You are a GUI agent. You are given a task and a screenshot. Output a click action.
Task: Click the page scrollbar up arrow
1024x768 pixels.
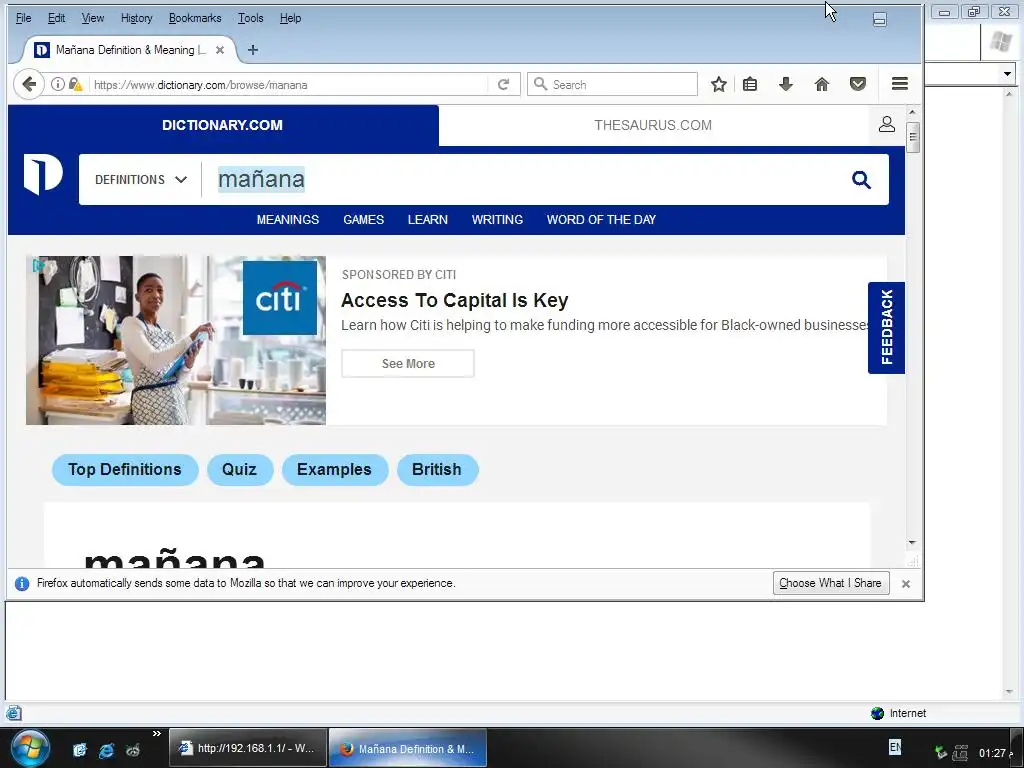click(x=912, y=112)
